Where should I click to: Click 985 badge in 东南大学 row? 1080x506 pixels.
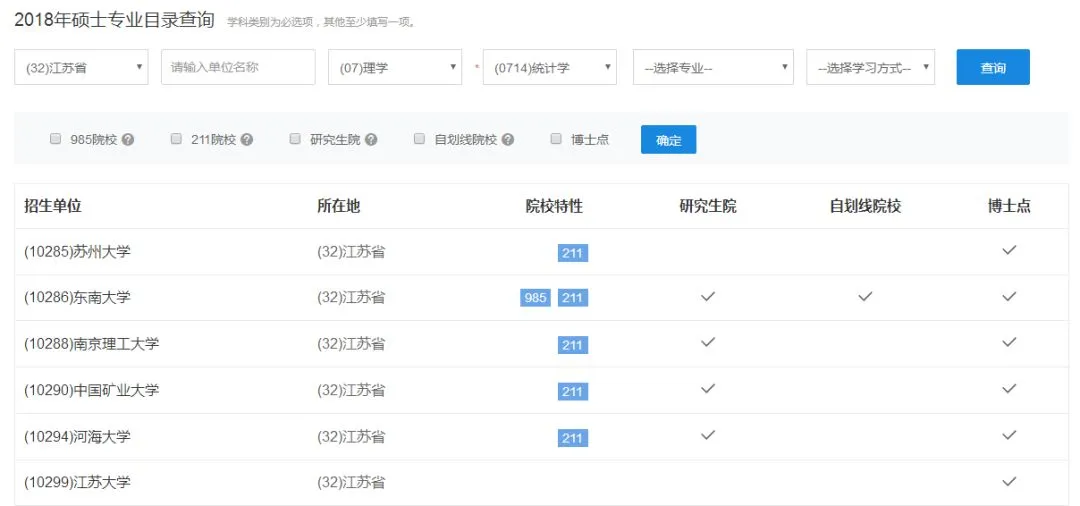click(x=535, y=297)
